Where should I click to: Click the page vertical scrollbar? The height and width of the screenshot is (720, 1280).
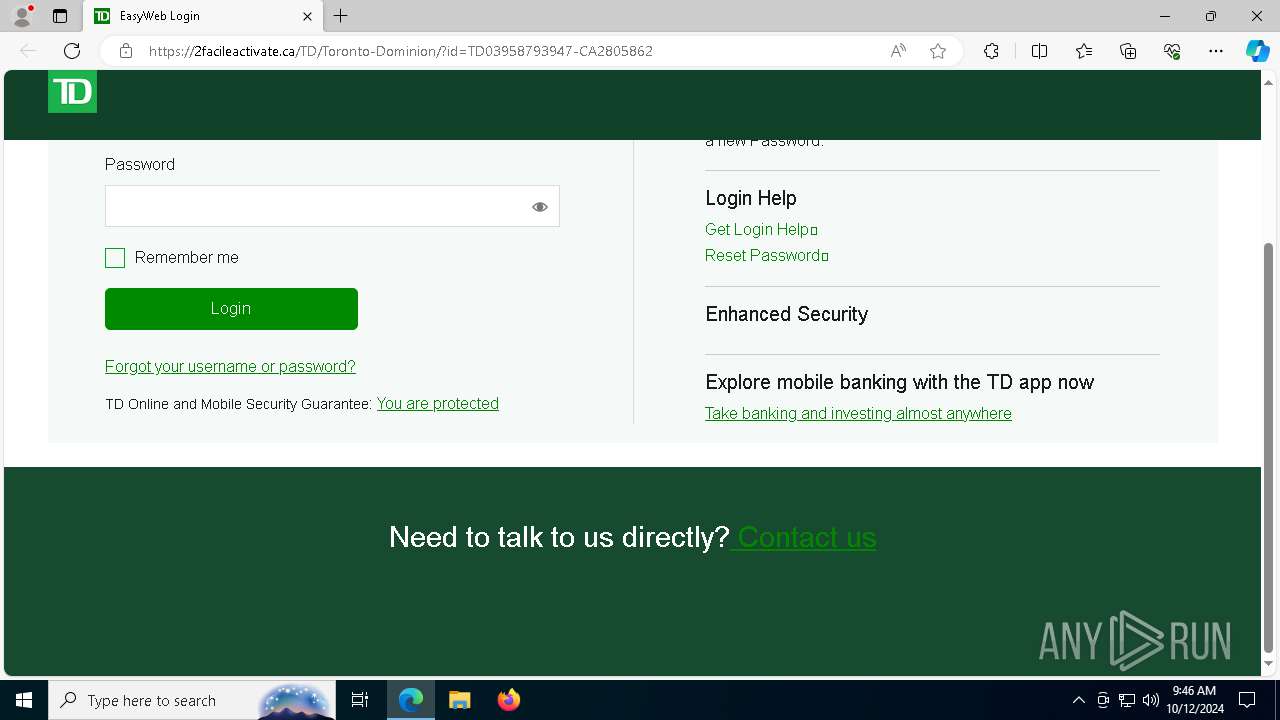(x=1269, y=447)
